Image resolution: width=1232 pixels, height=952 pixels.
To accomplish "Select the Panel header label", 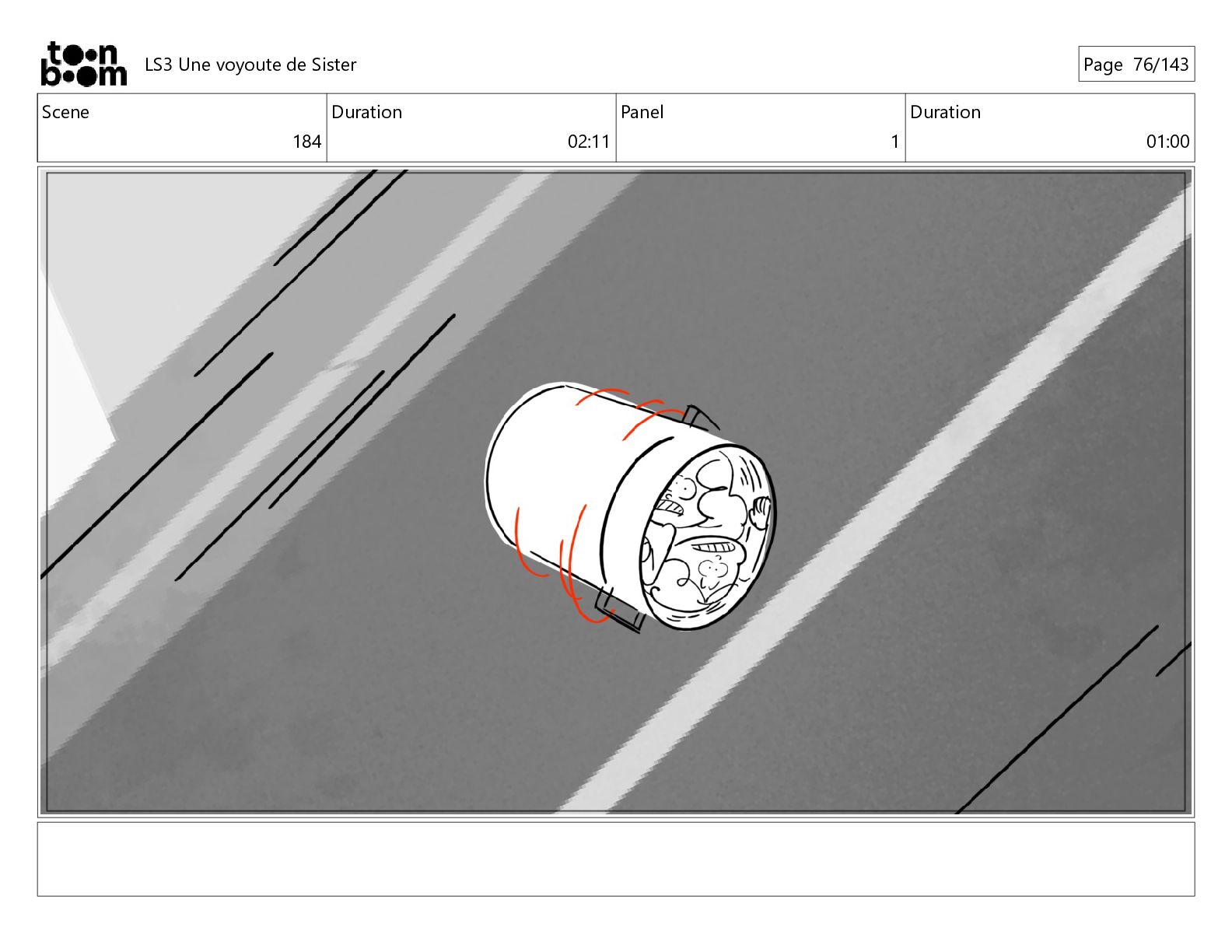I will (642, 112).
